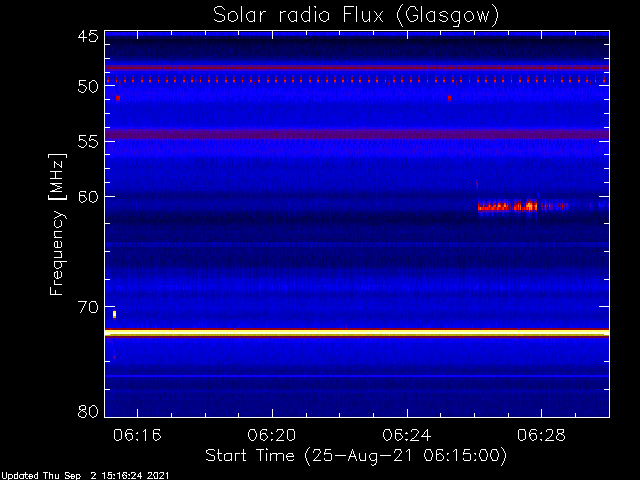This screenshot has width=640, height=480.
Task: Click the 06:16 time tick label
Action: tap(138, 435)
